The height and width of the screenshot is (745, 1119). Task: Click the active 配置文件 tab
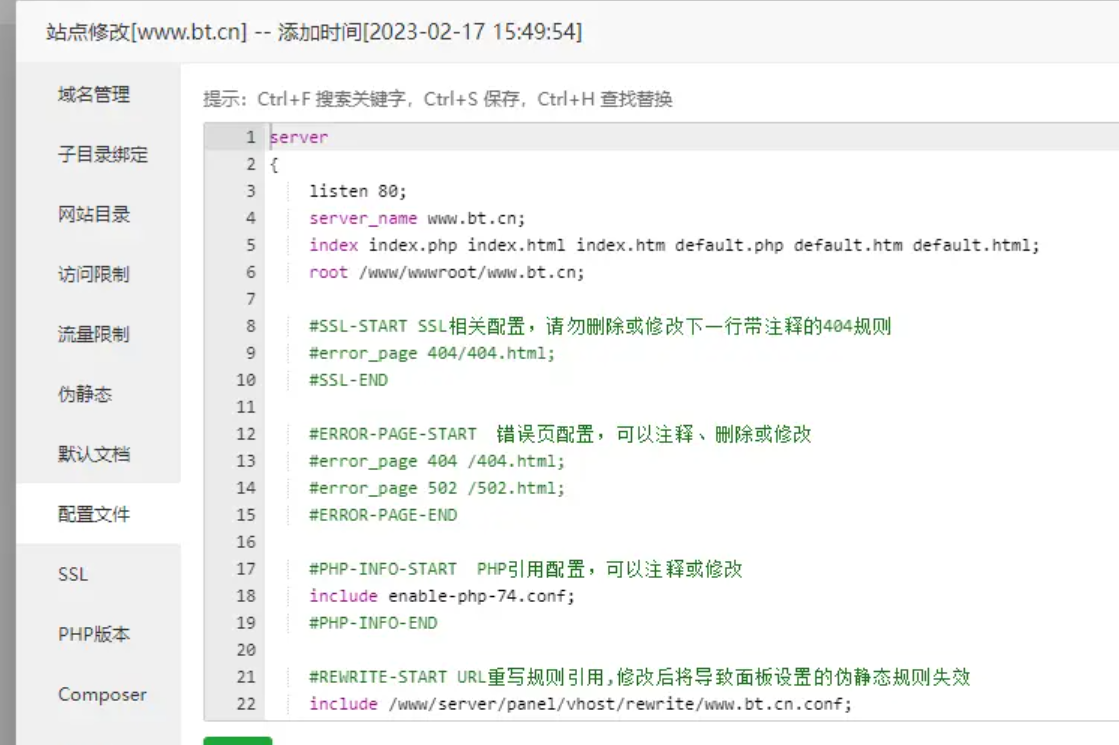94,515
